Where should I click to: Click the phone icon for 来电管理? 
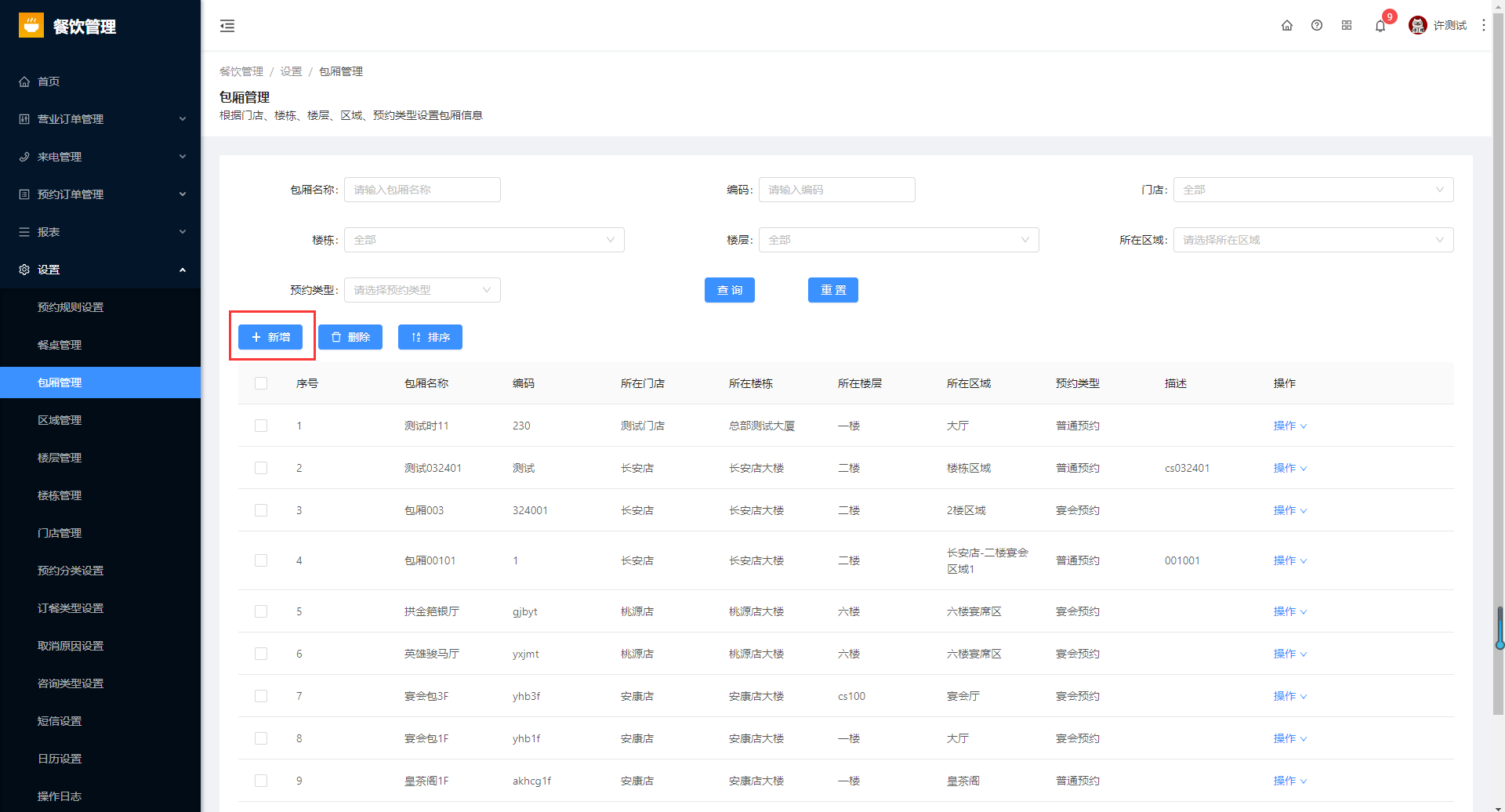(24, 157)
